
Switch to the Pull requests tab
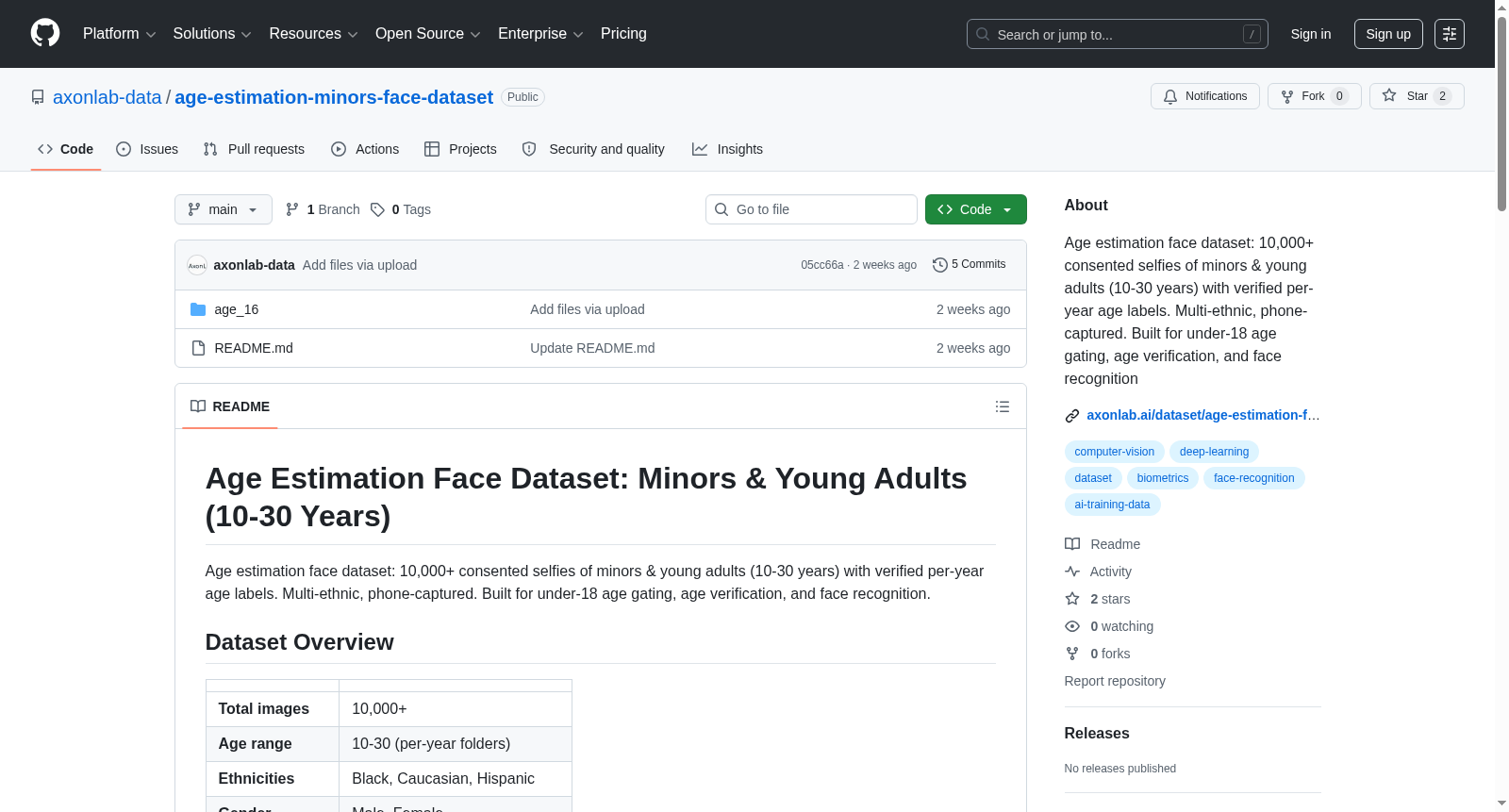click(254, 149)
